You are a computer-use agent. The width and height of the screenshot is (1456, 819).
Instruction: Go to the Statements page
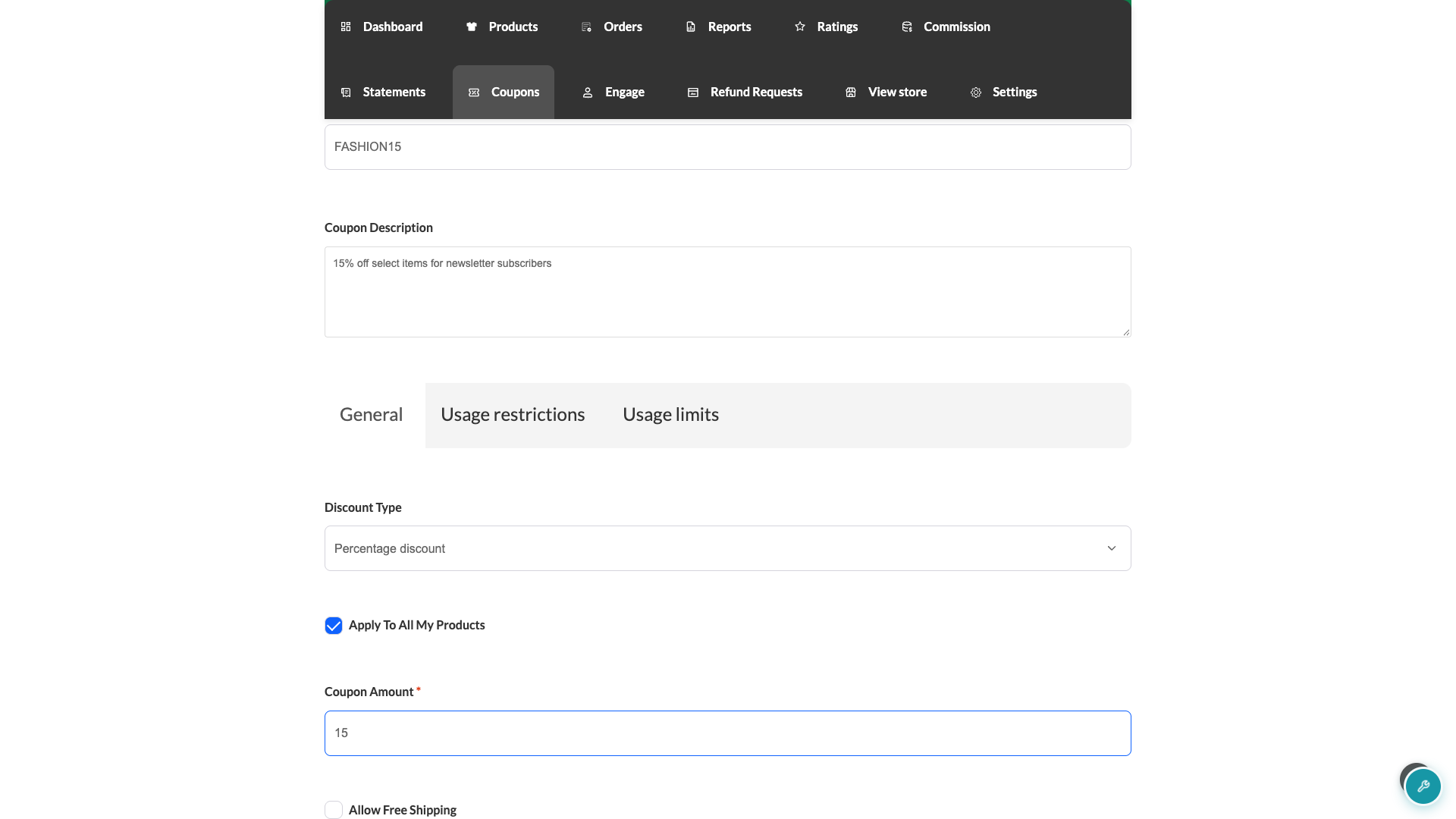click(x=383, y=92)
